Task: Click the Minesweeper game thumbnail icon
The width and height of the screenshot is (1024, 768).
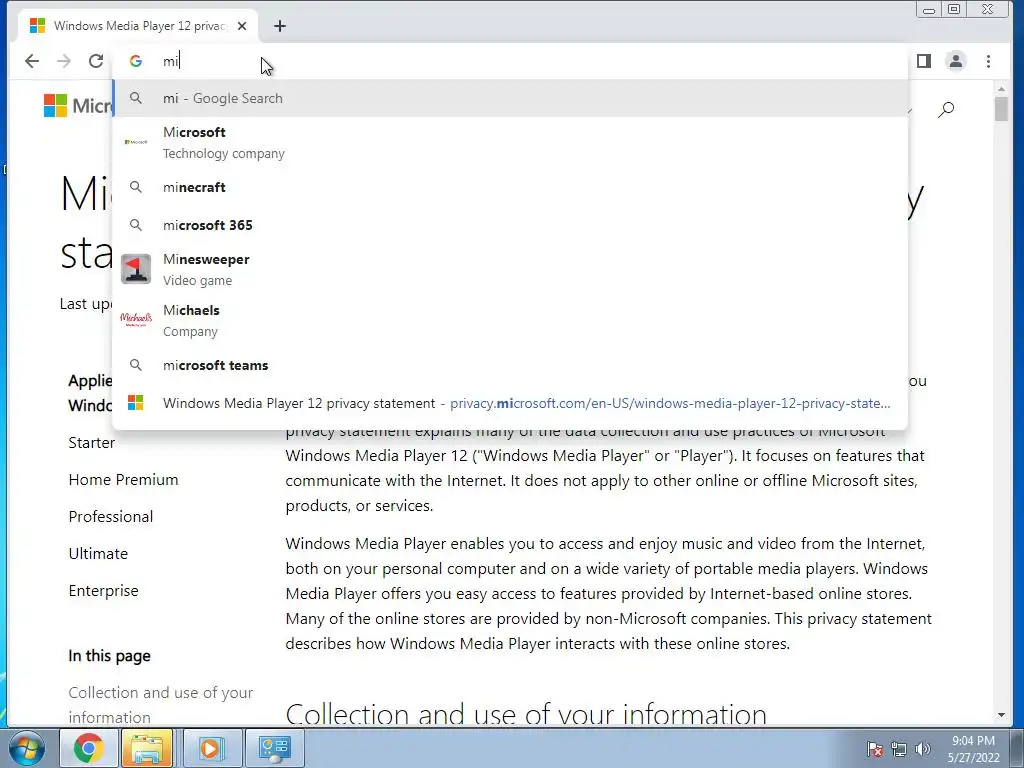Action: (136, 269)
